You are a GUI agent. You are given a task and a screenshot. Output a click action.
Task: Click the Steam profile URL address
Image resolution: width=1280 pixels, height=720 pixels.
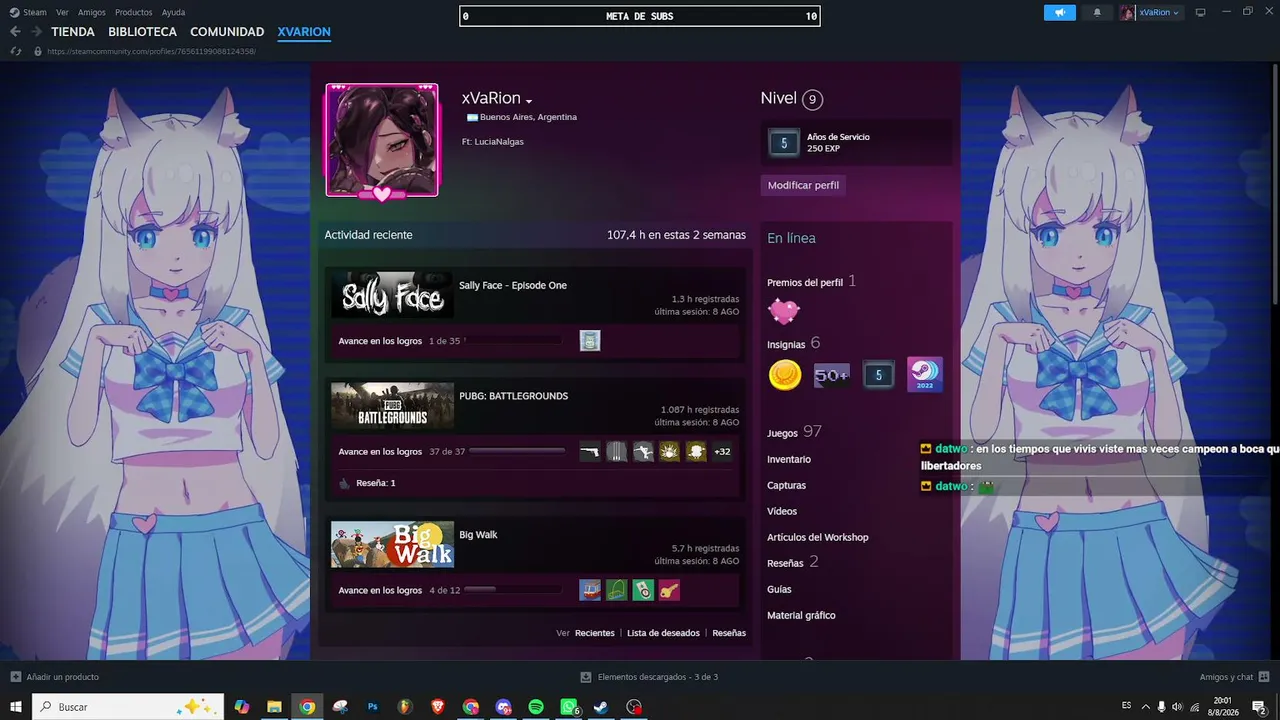click(151, 51)
